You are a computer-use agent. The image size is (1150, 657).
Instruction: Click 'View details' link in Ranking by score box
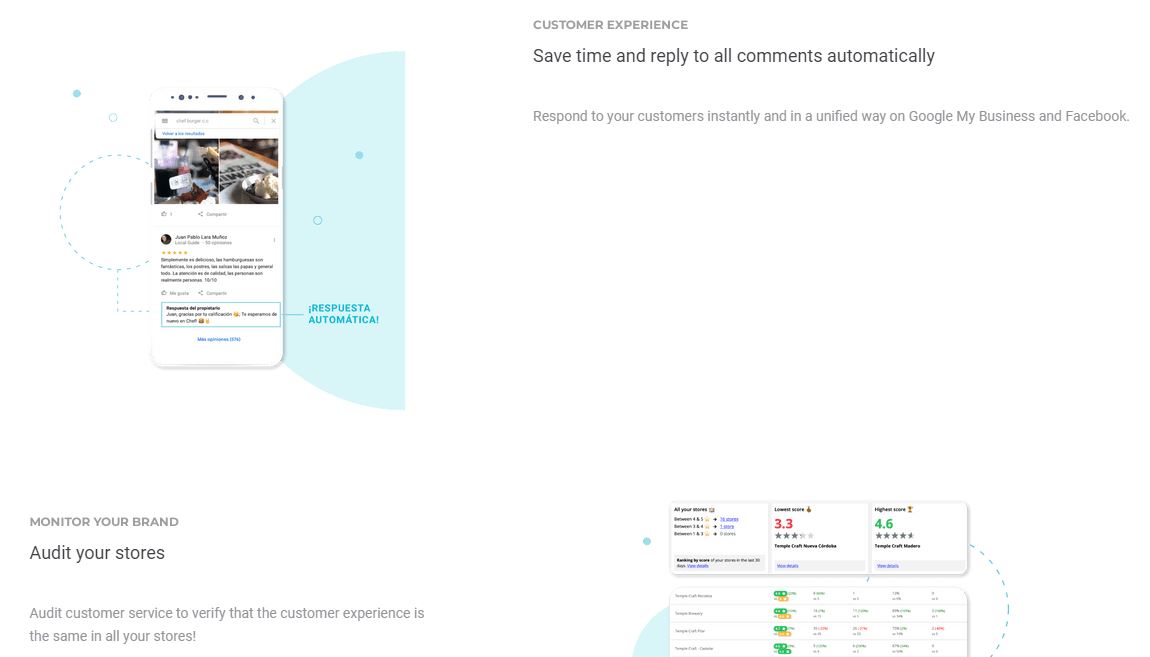(697, 566)
